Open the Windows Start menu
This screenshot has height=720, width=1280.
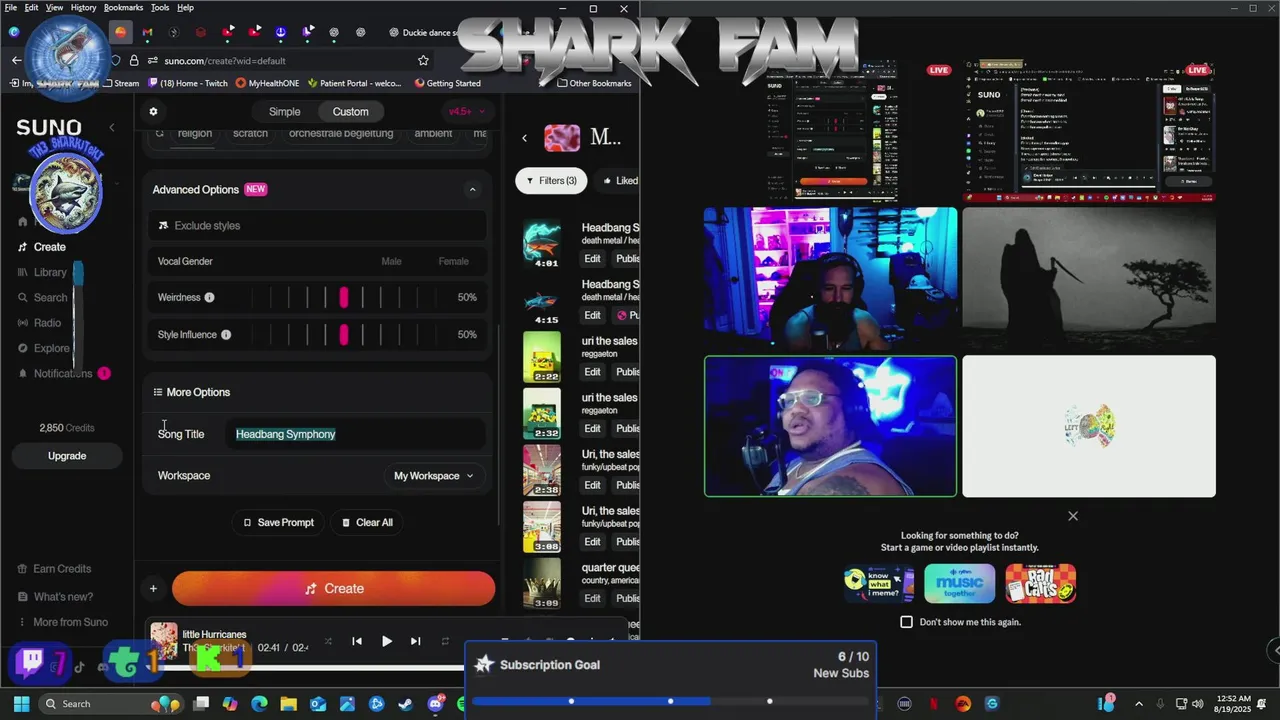click(21, 704)
